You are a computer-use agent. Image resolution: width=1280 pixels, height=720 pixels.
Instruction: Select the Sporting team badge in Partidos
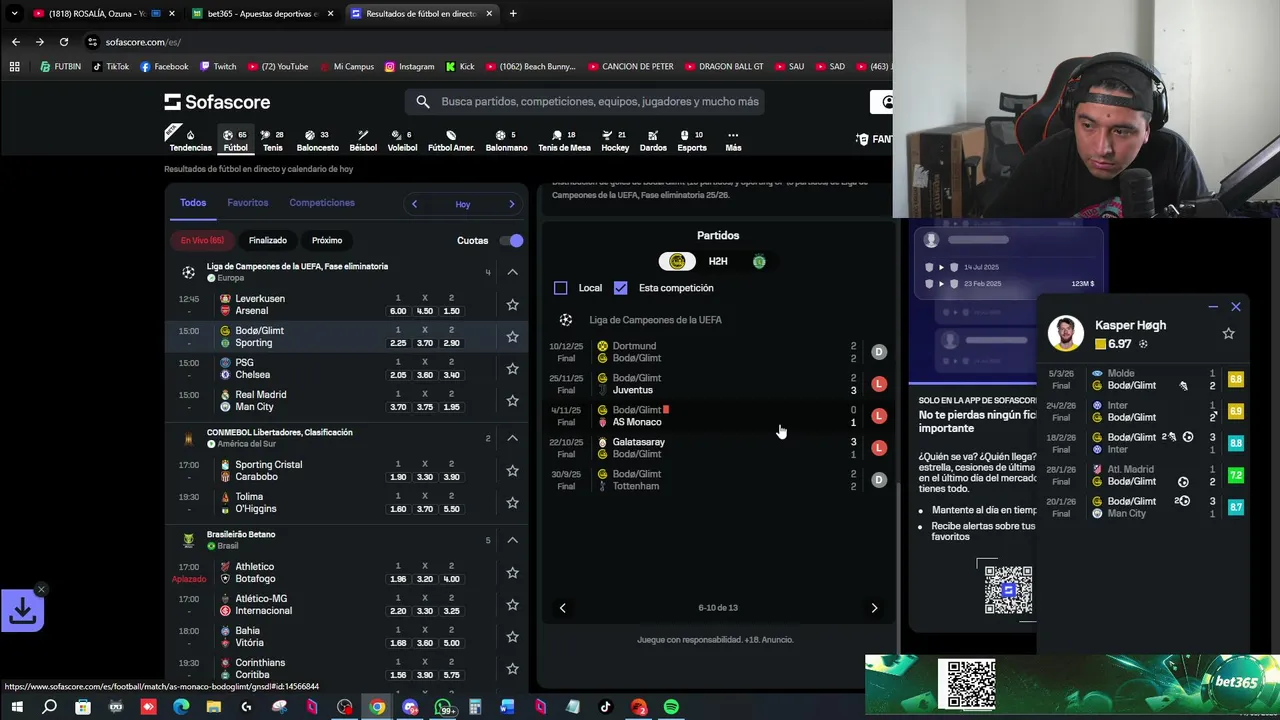pyautogui.click(x=759, y=261)
